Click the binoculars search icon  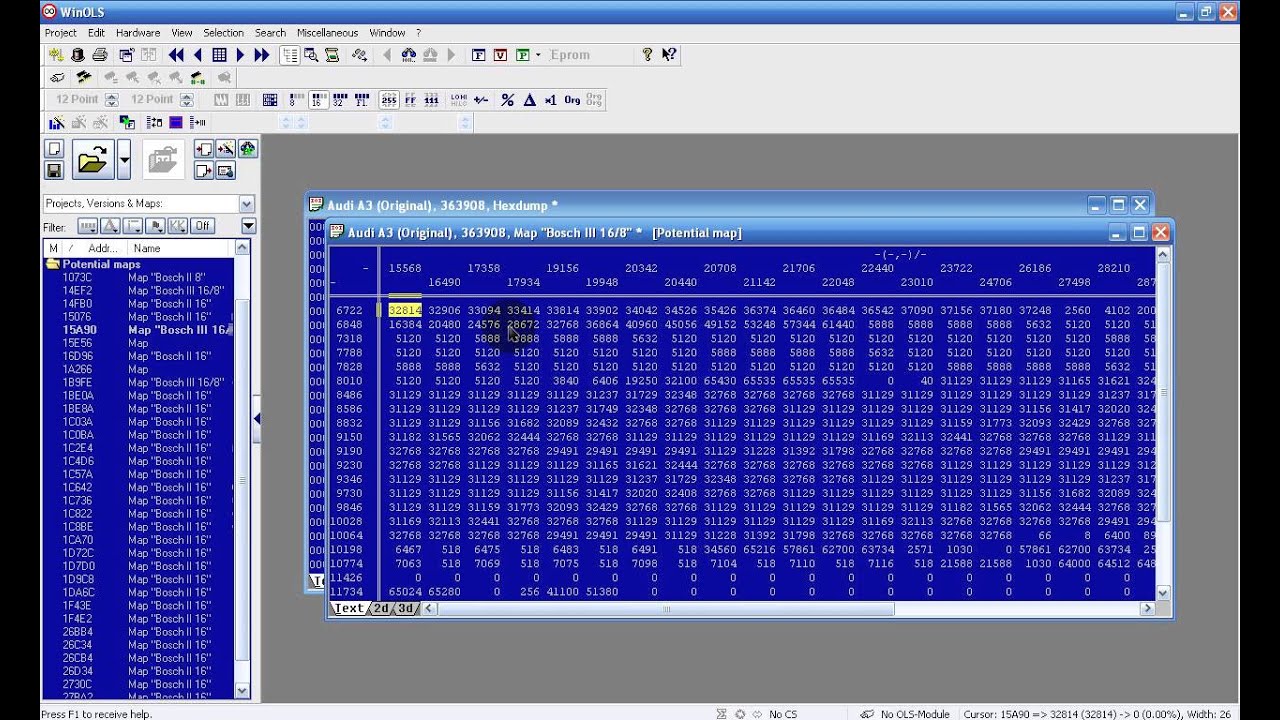tap(409, 55)
